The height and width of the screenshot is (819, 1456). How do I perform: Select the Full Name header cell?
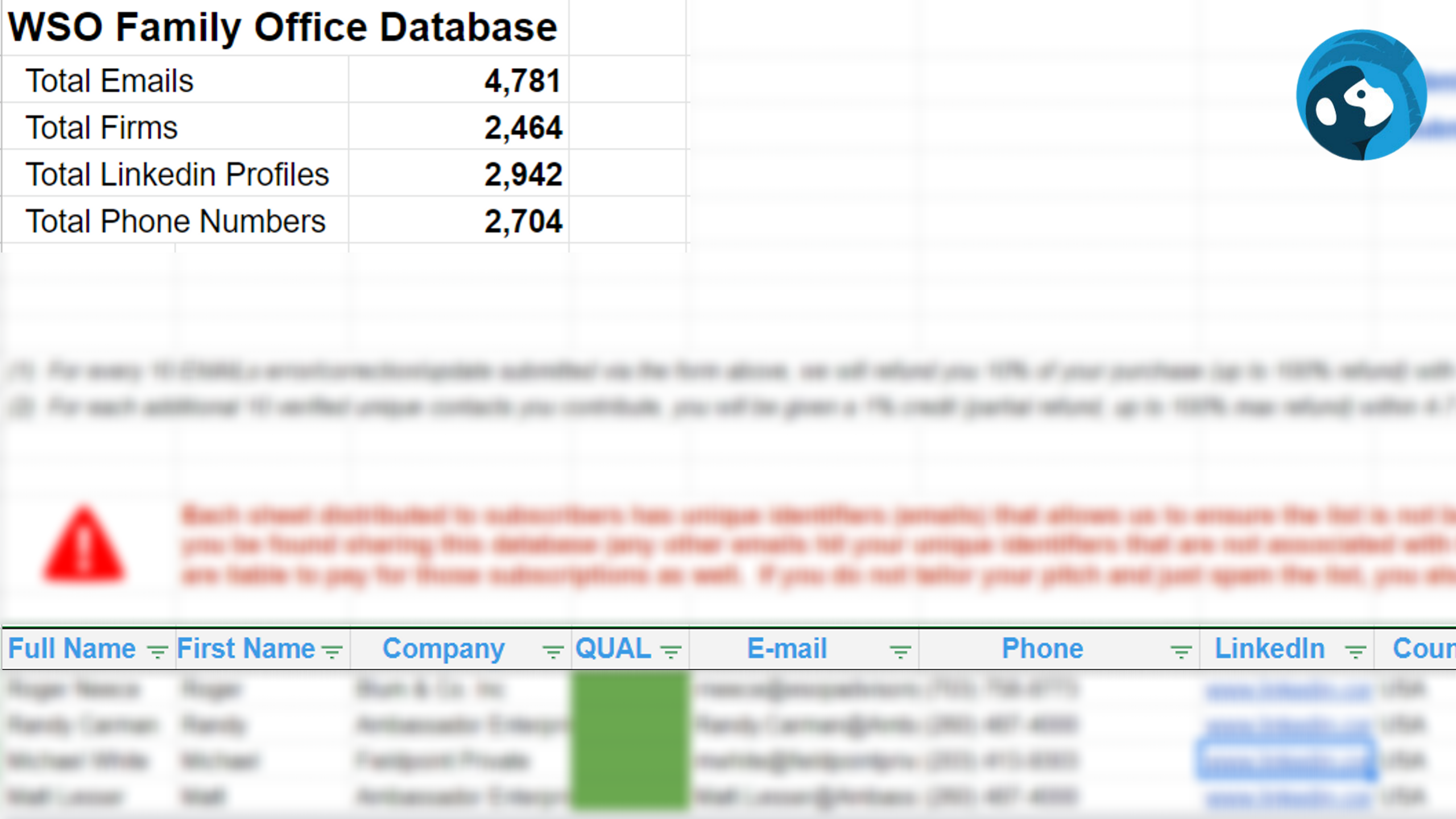pyautogui.click(x=72, y=648)
